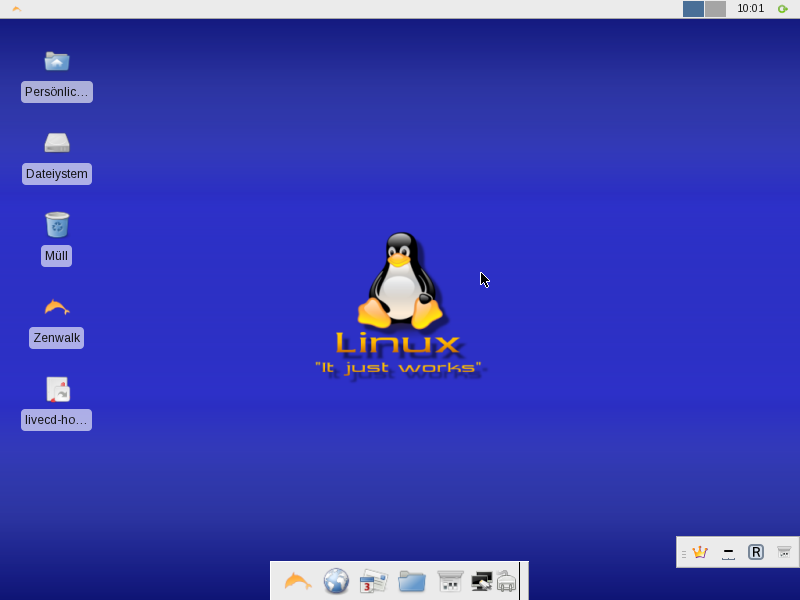Click the rightmost plug-style icon in the dock
The image size is (800, 600).
(x=508, y=580)
